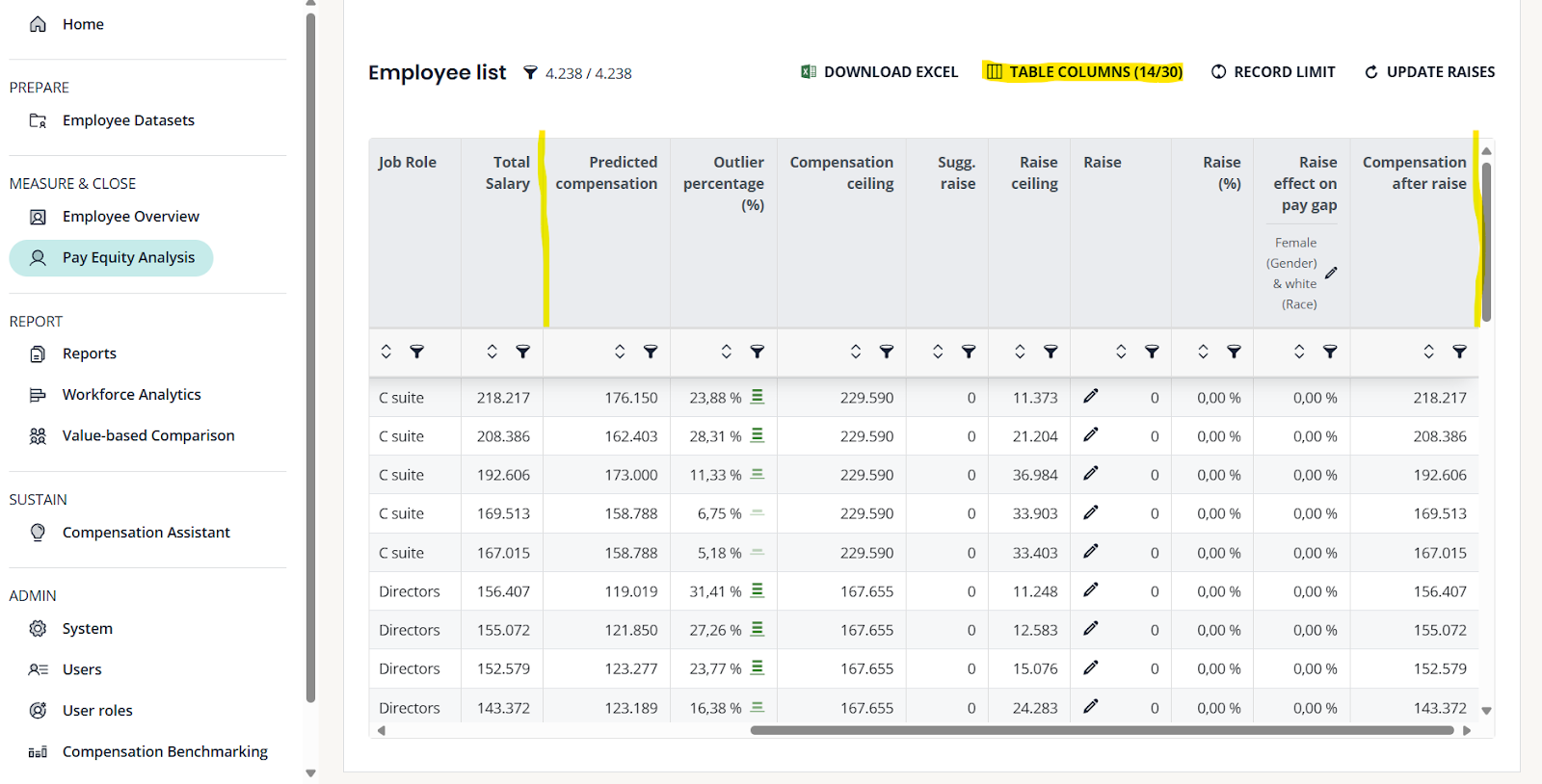This screenshot has height=784, width=1542.
Task: Click Download Excel button
Action: (x=879, y=72)
